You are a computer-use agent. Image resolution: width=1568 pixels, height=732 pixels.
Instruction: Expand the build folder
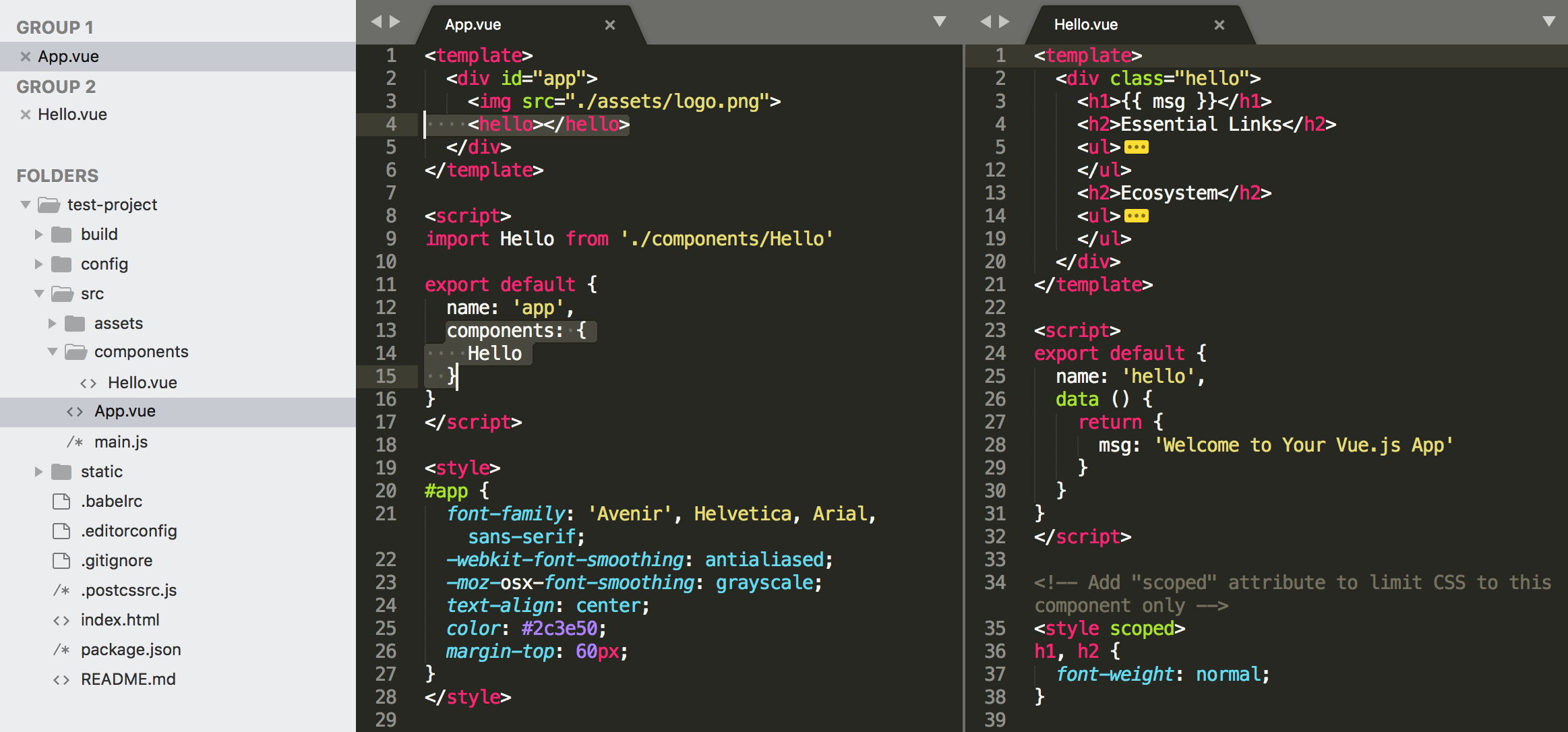[x=38, y=235]
